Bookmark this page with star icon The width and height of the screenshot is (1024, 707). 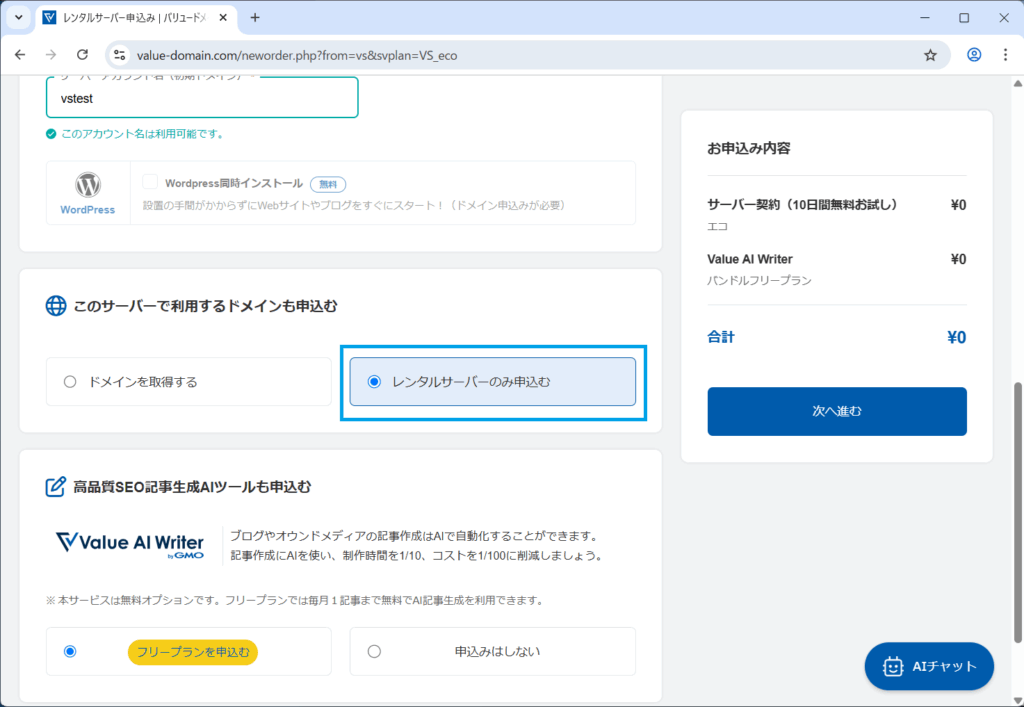(x=930, y=55)
